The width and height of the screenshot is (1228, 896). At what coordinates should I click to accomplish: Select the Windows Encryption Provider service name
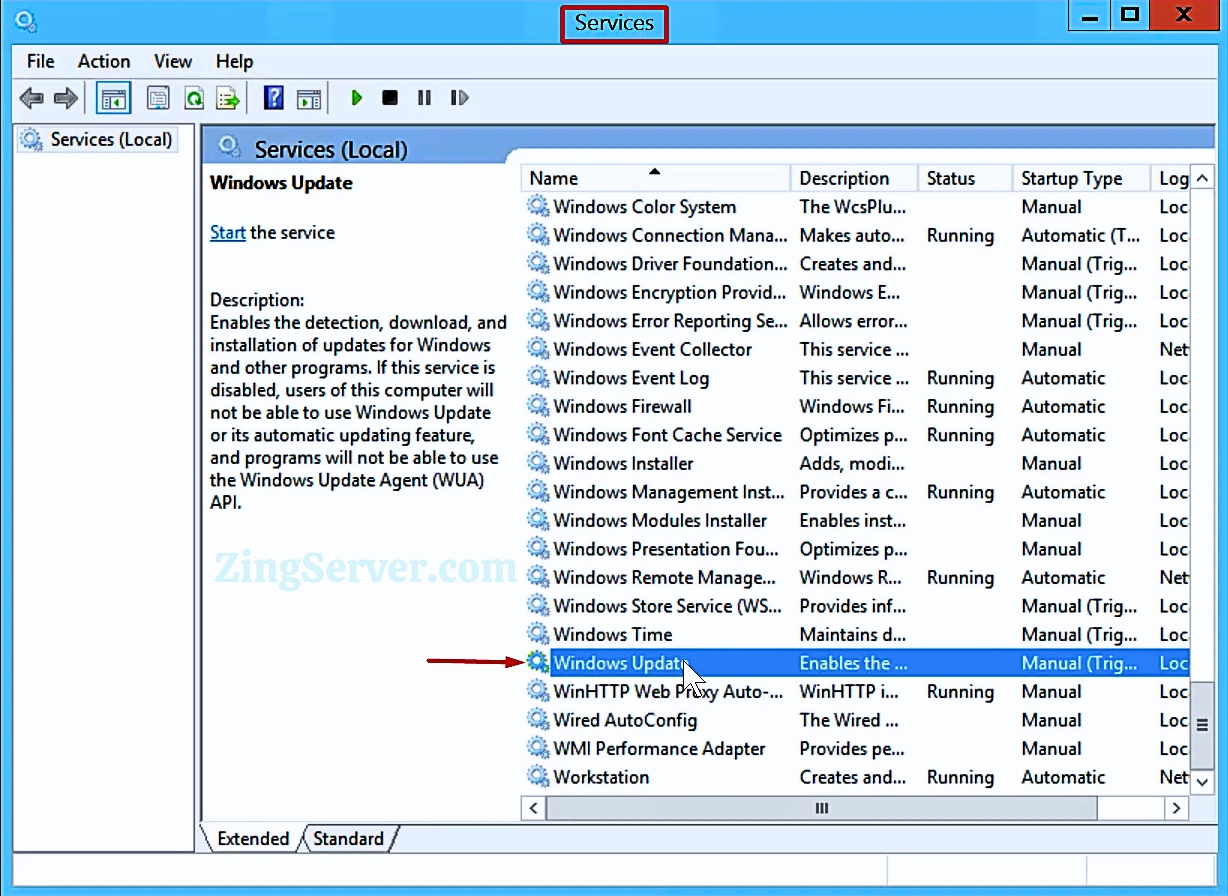tap(670, 292)
